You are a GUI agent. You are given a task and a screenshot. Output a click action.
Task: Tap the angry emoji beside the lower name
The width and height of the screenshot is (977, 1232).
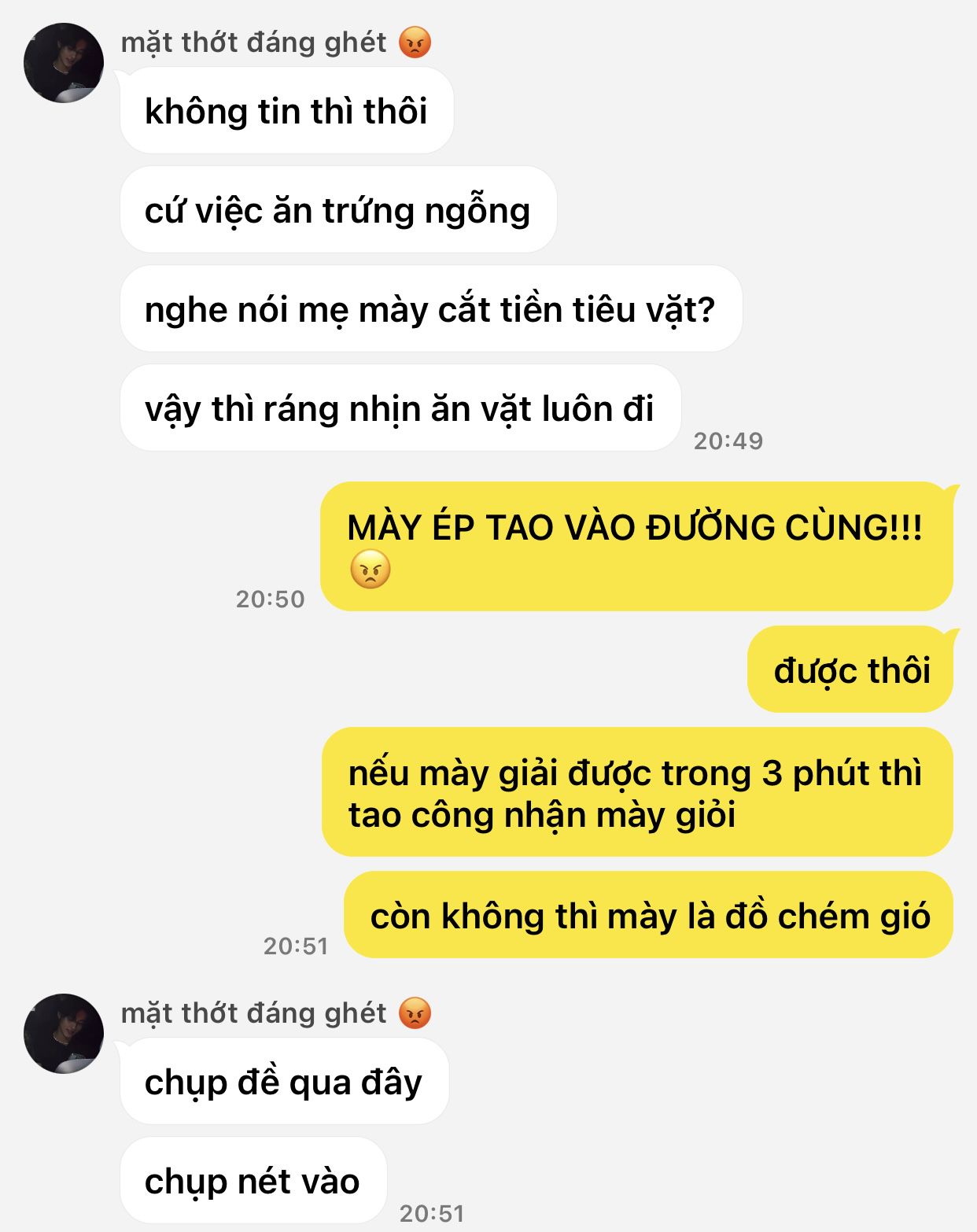click(415, 1013)
